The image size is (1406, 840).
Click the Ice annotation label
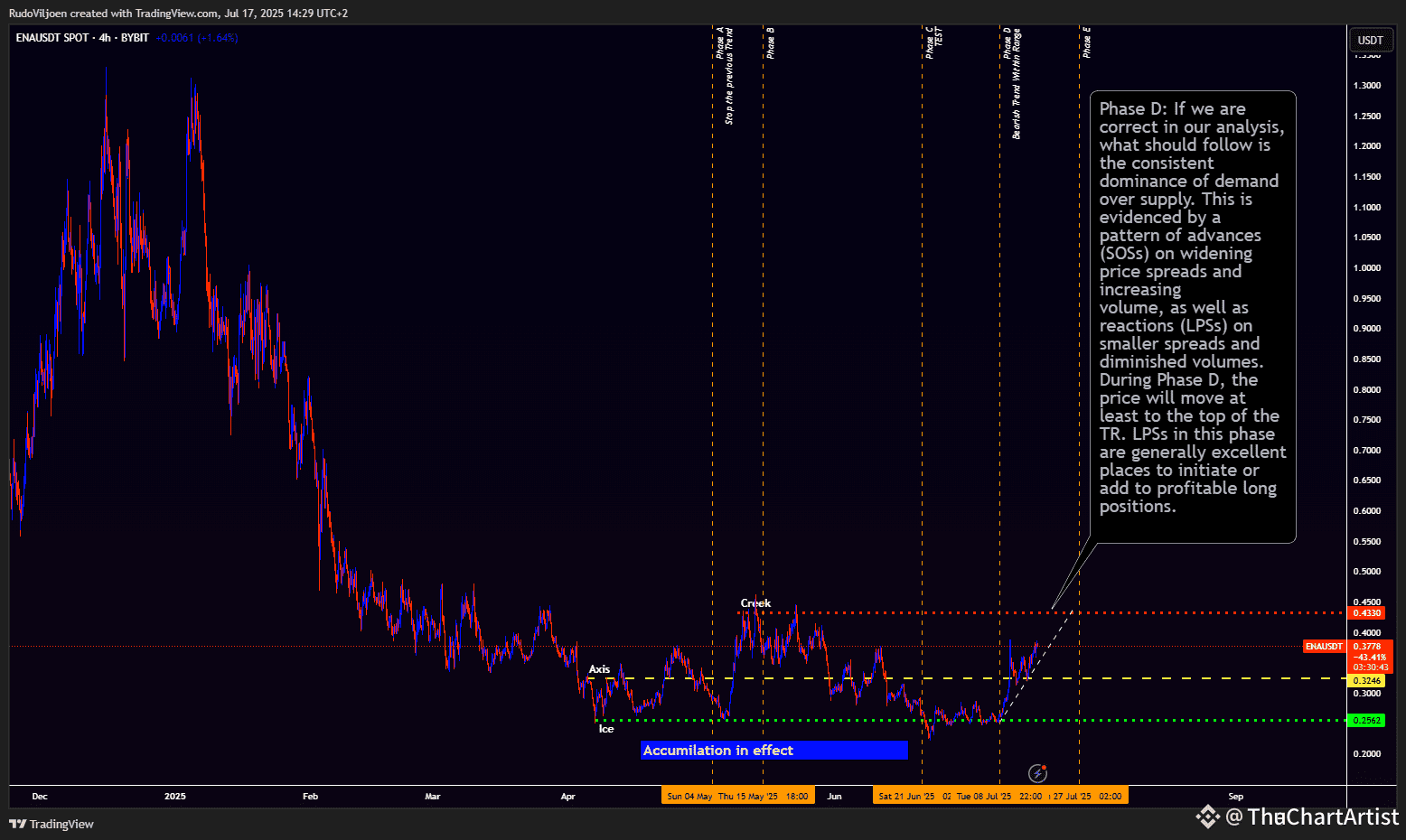[x=606, y=729]
